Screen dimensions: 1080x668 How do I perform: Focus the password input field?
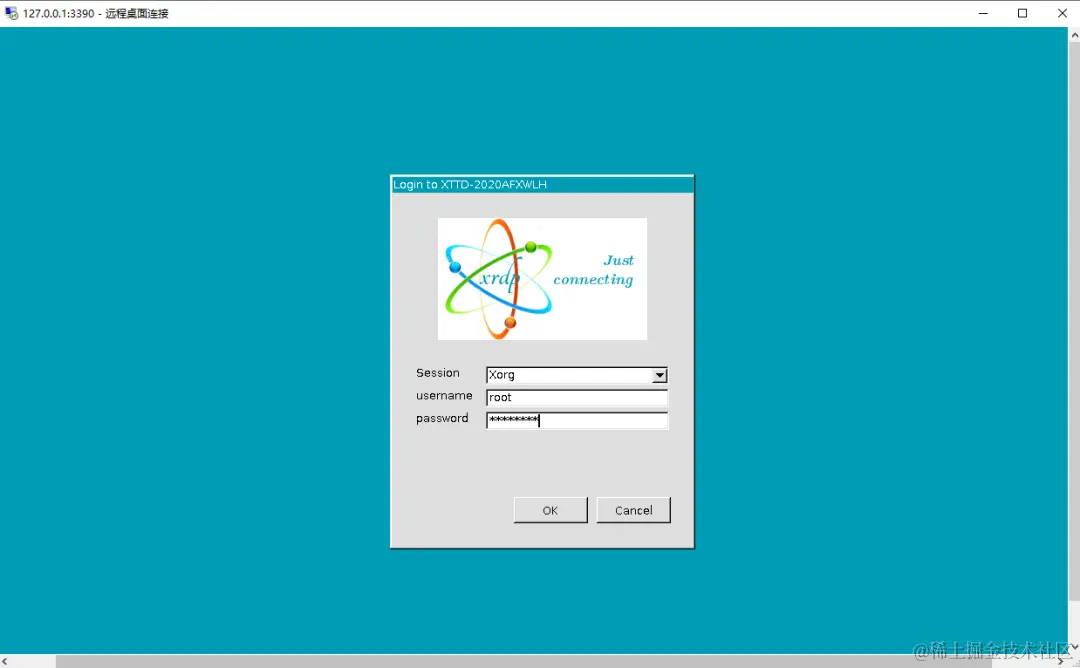pos(577,420)
